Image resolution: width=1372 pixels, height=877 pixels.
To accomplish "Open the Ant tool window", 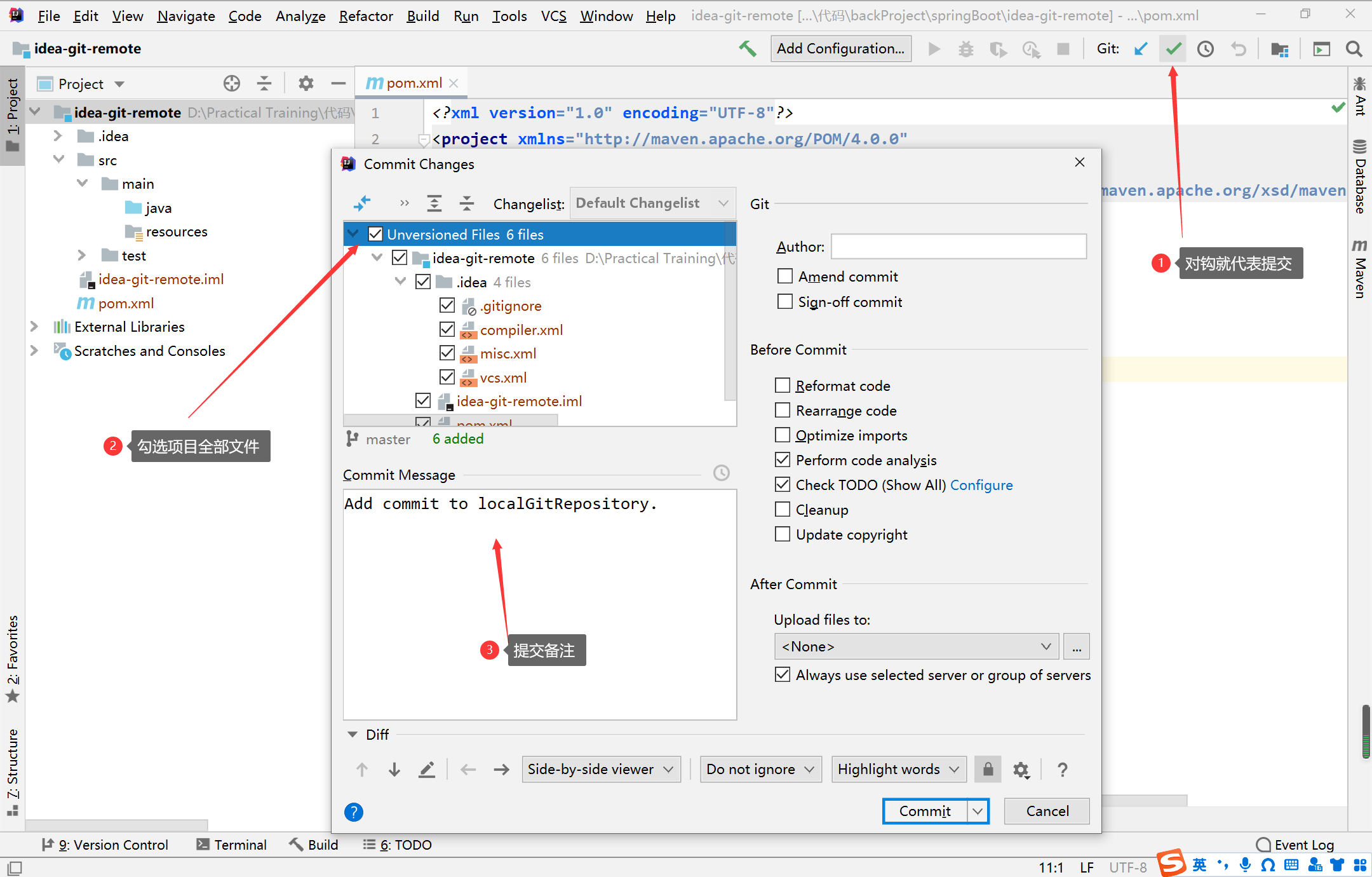I will click(x=1360, y=97).
